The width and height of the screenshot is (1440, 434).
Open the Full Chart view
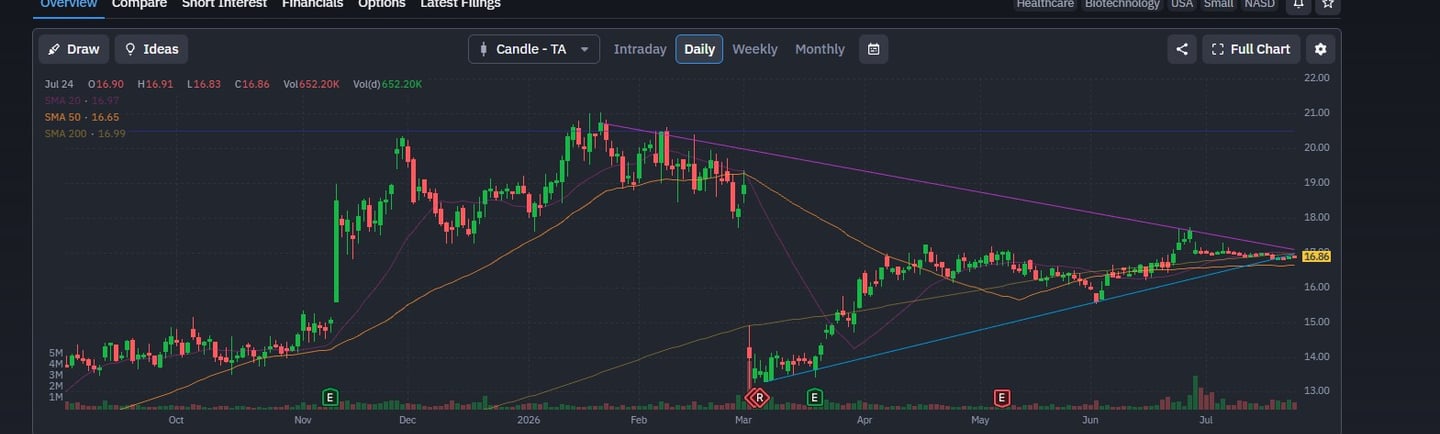click(x=1251, y=49)
